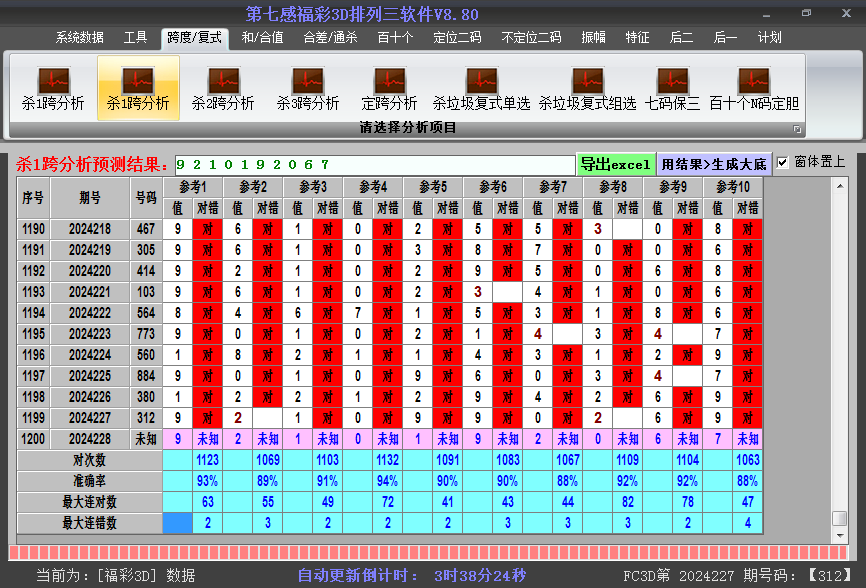Click the ribbon group launcher icon beside 请选择分析项目
This screenshot has width=866, height=588.
point(797,129)
